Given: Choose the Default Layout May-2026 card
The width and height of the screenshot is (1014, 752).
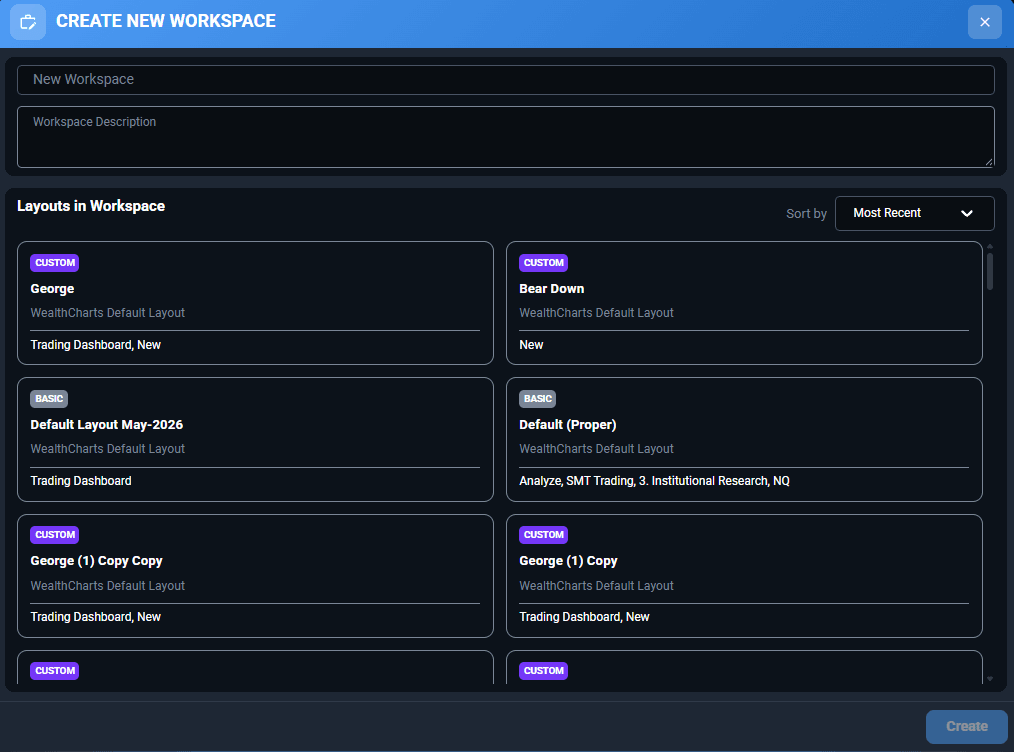Looking at the screenshot, I should [x=255, y=440].
